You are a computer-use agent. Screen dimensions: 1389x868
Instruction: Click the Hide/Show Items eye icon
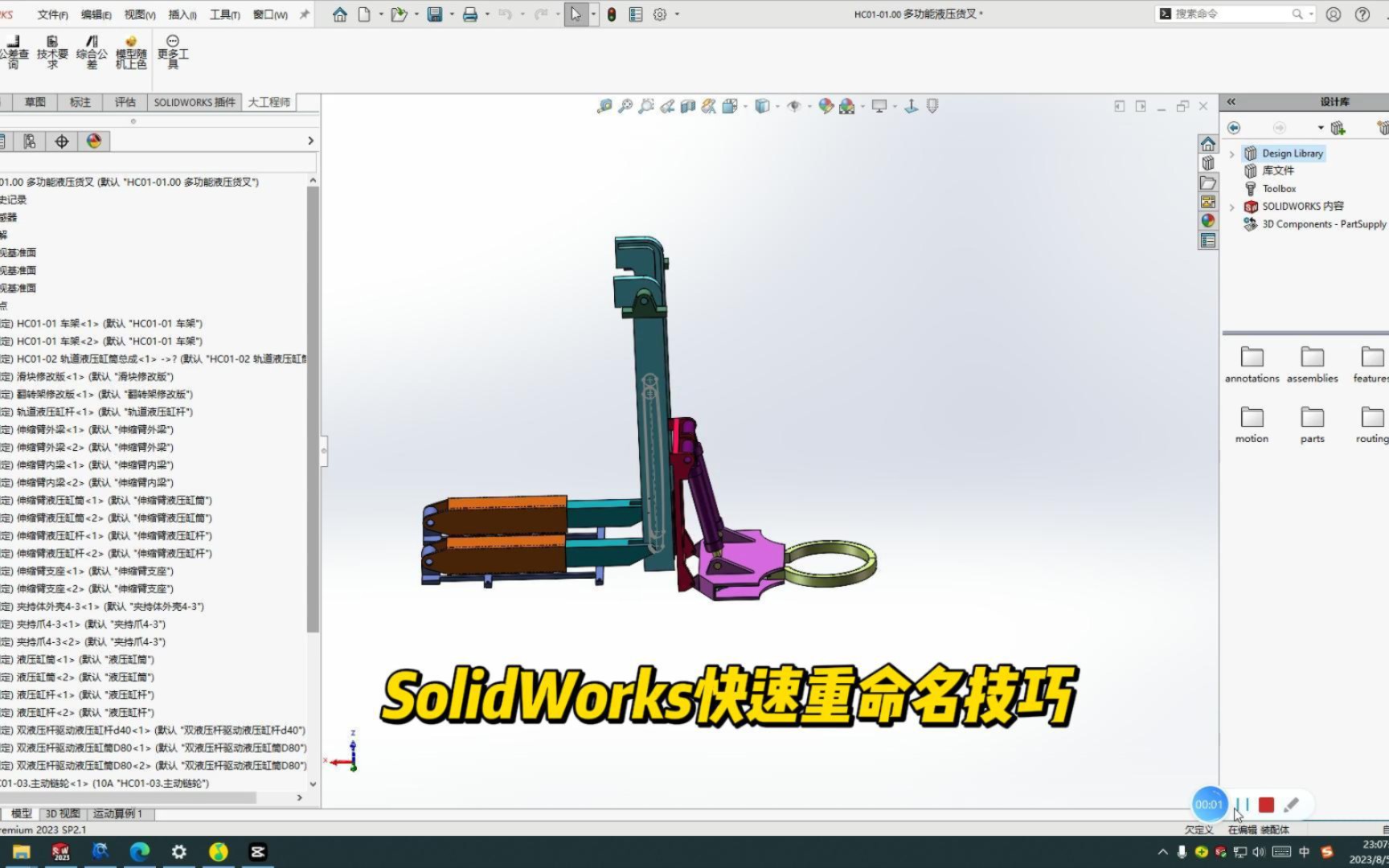coord(794,106)
